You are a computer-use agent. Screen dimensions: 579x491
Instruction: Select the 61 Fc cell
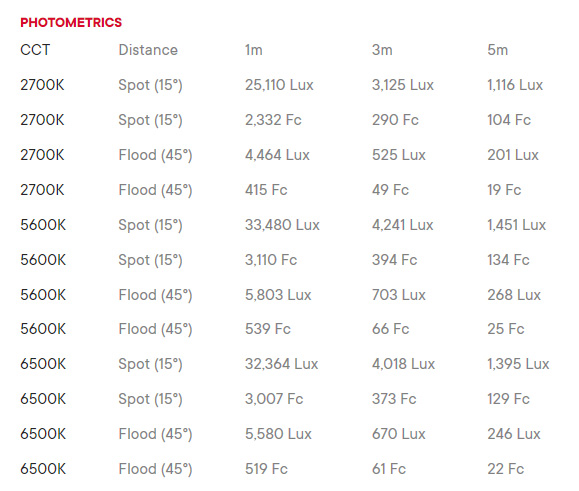[389, 469]
